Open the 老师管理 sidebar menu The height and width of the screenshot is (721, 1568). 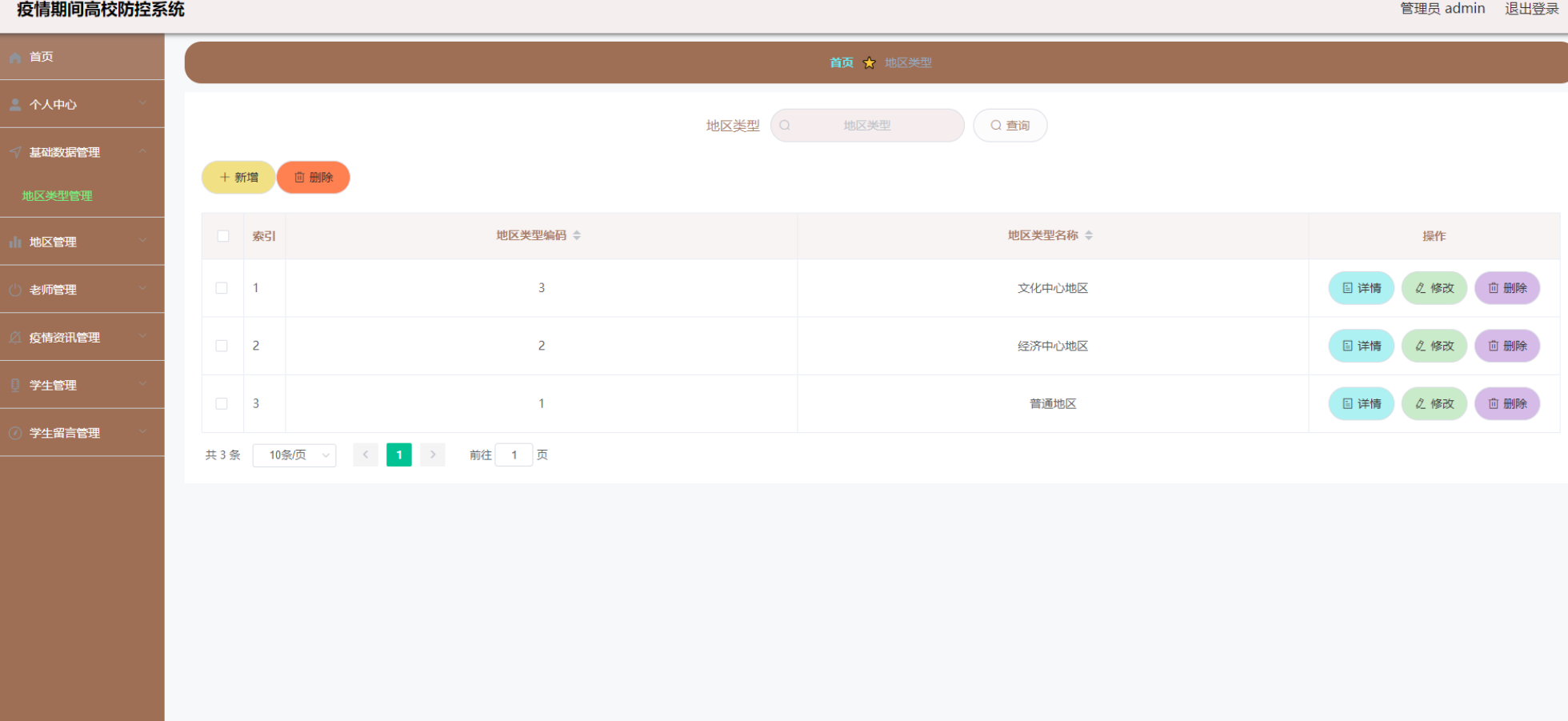(82, 290)
